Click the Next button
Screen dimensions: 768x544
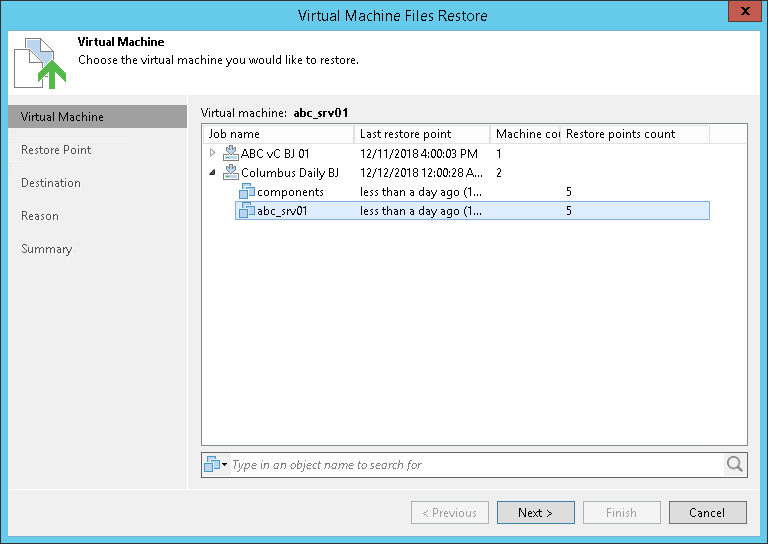coord(536,513)
